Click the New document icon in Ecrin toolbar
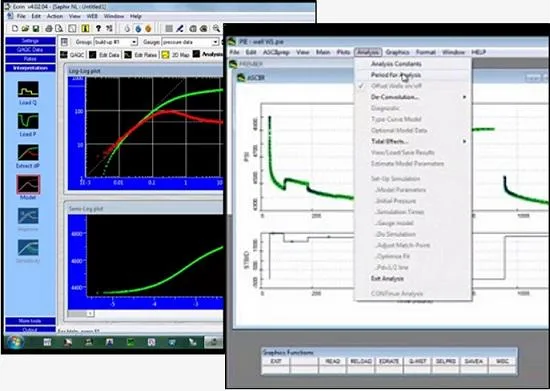The width and height of the screenshot is (550, 391). pos(15,28)
